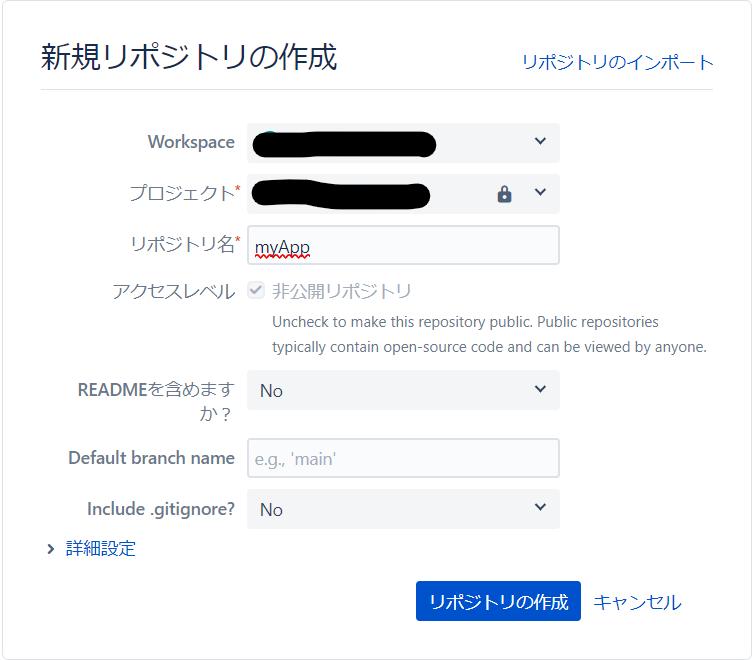Image resolution: width=752 pixels, height=660 pixels.
Task: Click the Default branch name label
Action: tap(152, 458)
